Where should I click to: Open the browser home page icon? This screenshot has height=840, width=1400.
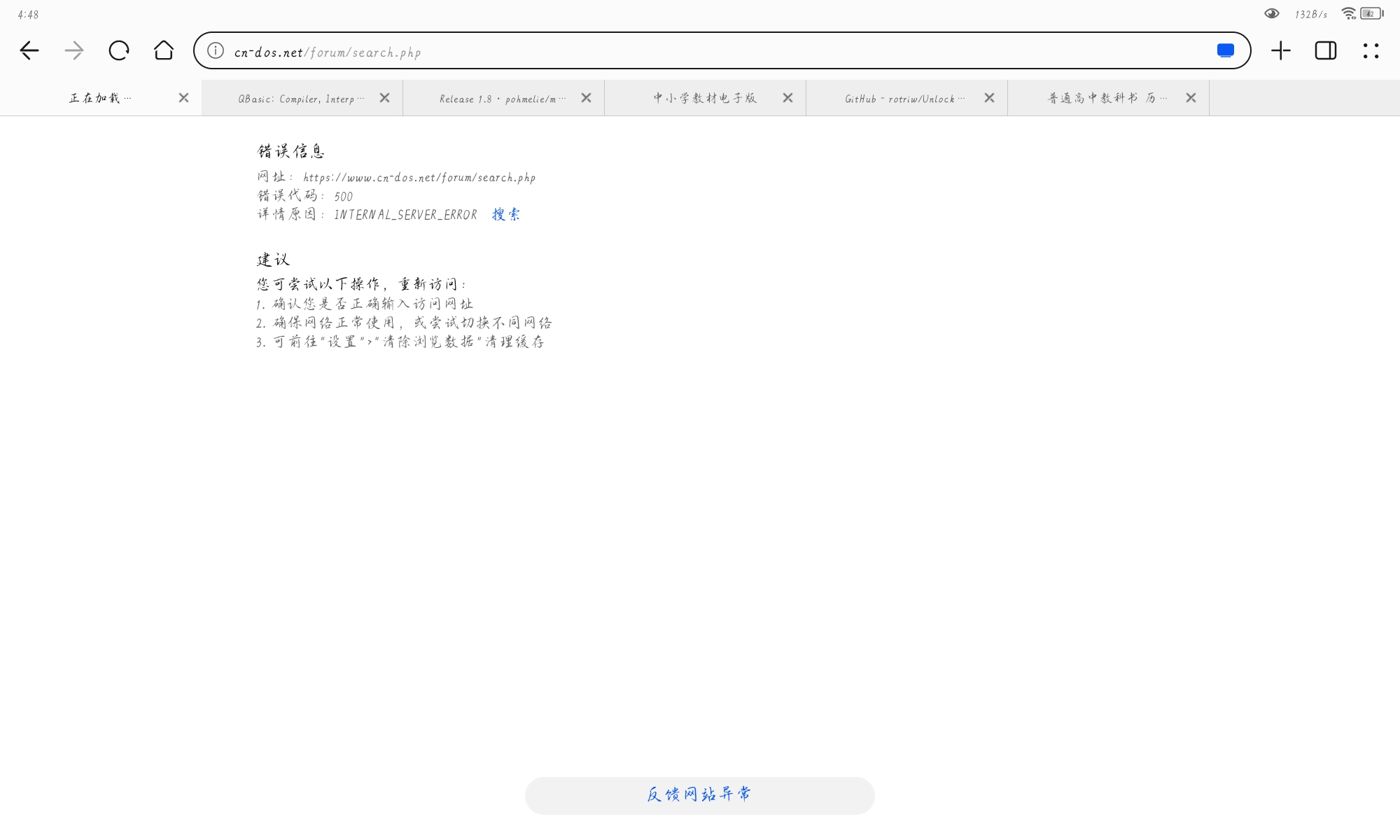tap(164, 50)
